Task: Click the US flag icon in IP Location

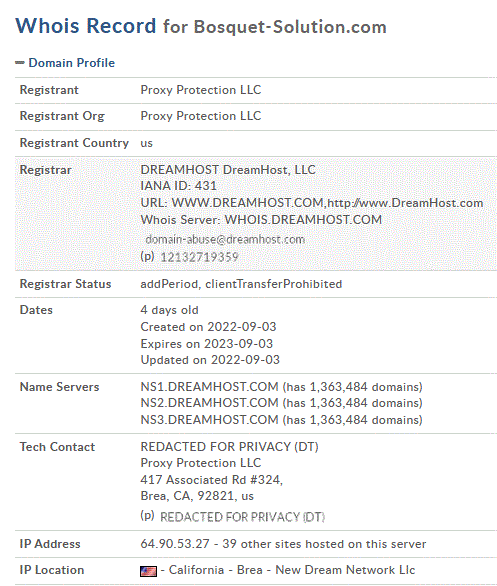Action: [x=148, y=571]
